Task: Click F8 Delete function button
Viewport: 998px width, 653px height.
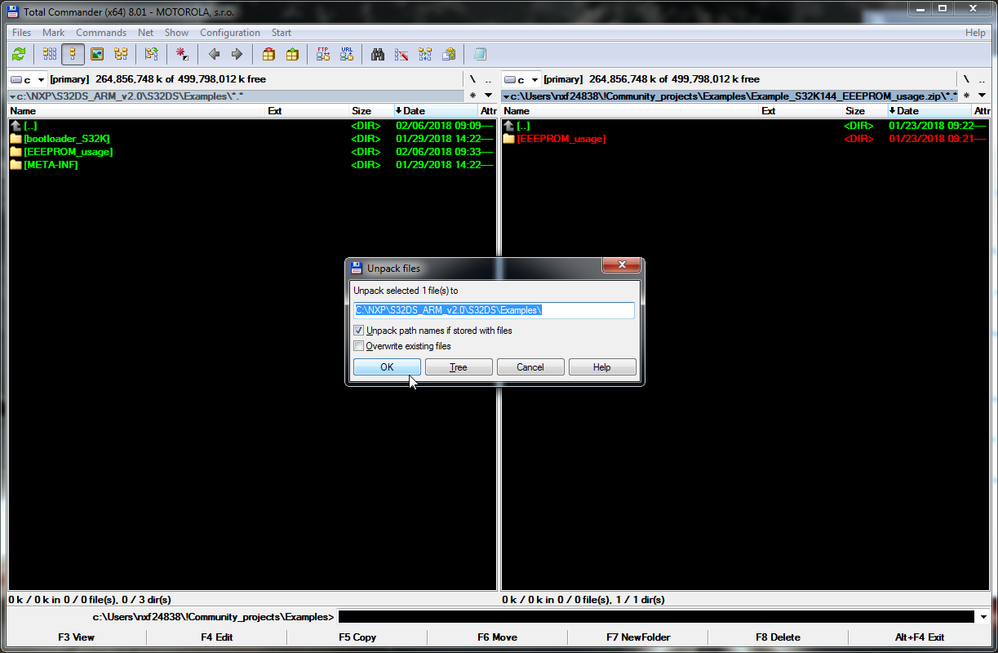Action: [x=778, y=637]
